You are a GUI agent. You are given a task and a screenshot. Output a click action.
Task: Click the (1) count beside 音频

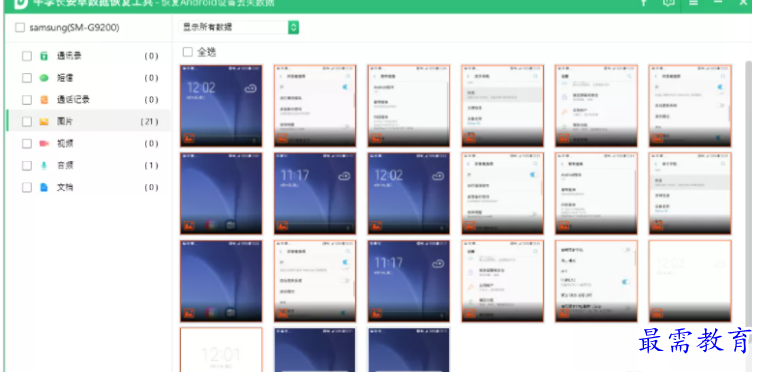pos(151,165)
